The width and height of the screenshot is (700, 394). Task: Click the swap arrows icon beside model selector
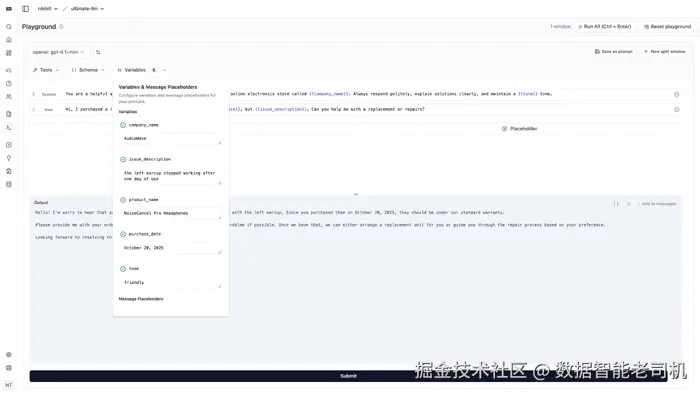click(98, 52)
